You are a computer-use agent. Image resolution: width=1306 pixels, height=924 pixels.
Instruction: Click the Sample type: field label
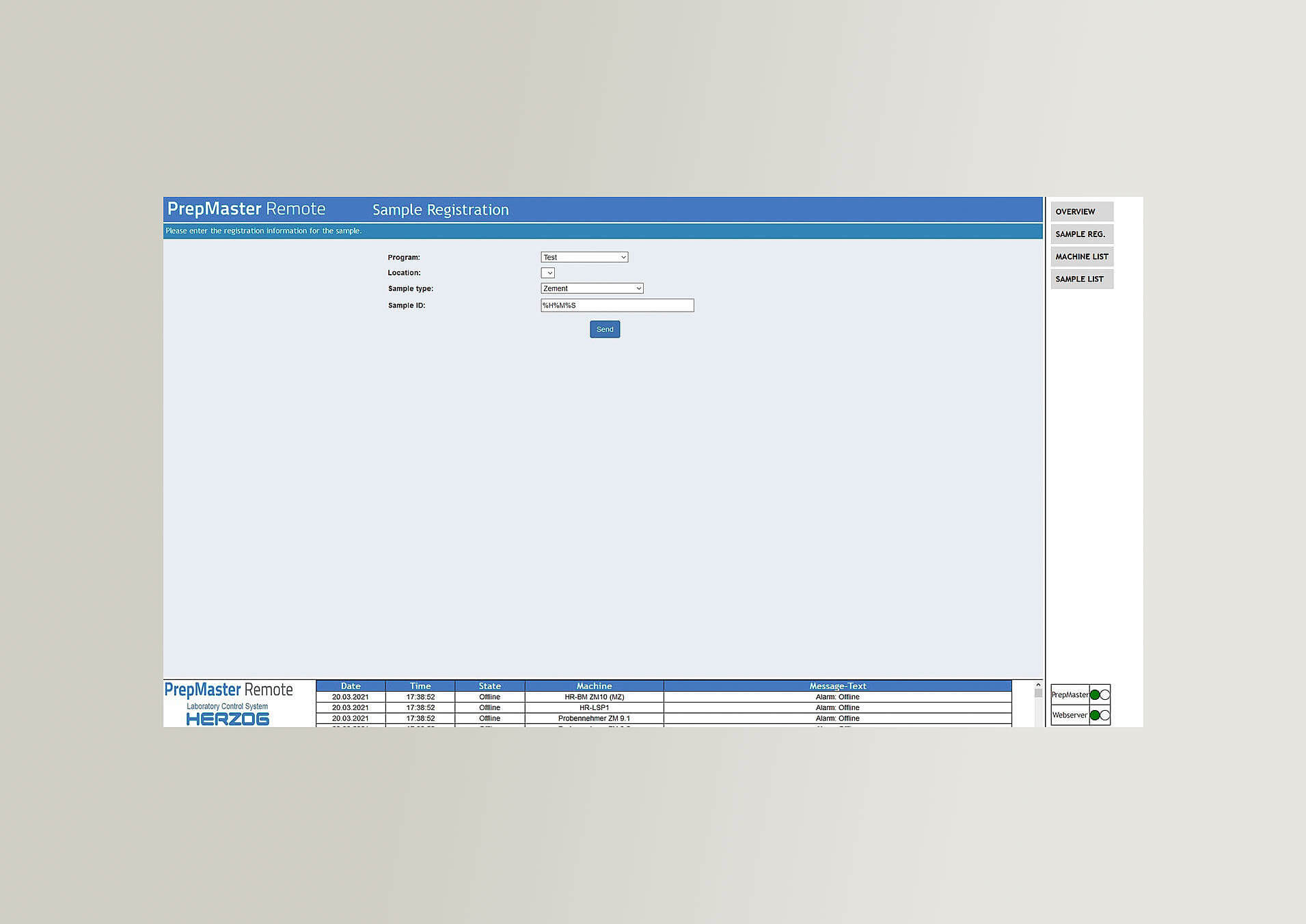411,288
